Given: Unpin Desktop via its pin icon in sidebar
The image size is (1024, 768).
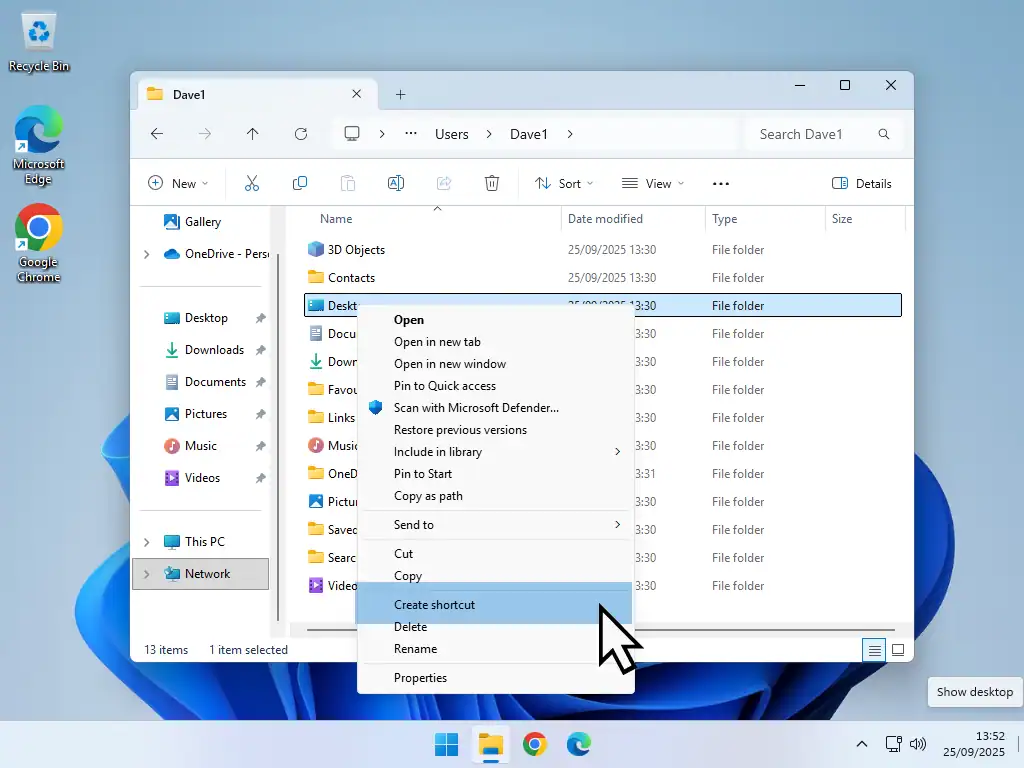Looking at the screenshot, I should pos(261,318).
